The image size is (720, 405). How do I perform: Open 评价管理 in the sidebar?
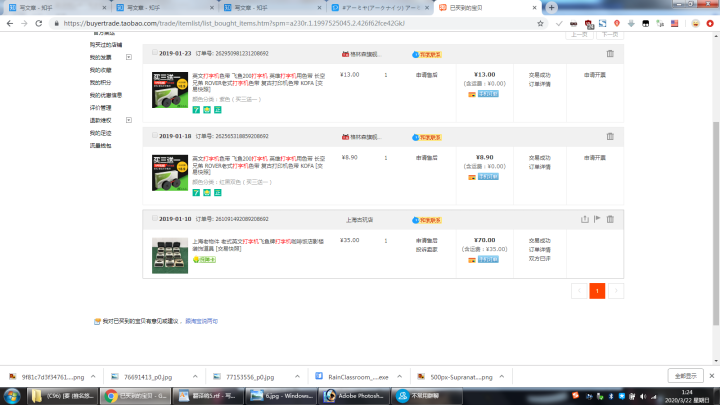100,108
